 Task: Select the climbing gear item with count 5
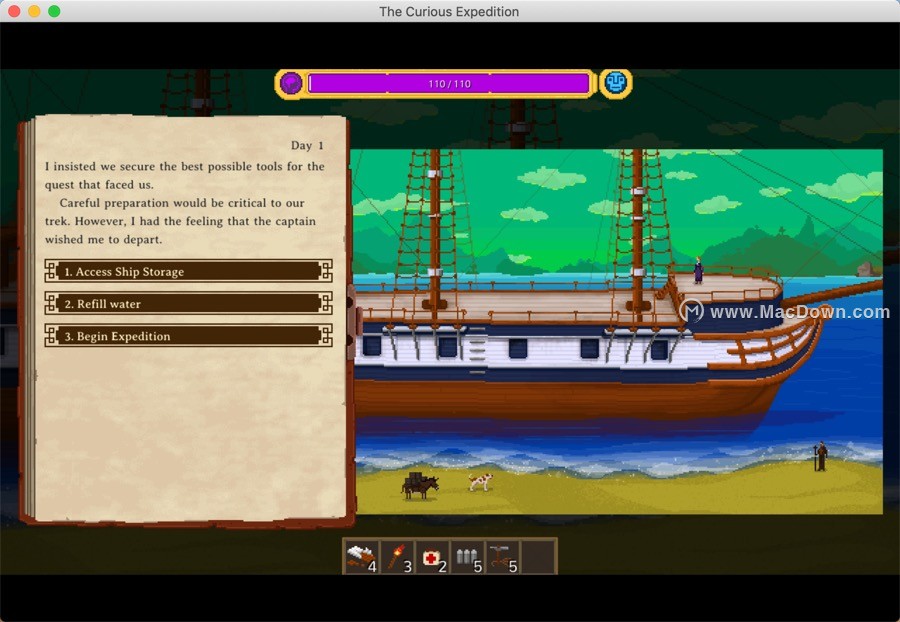pos(502,556)
